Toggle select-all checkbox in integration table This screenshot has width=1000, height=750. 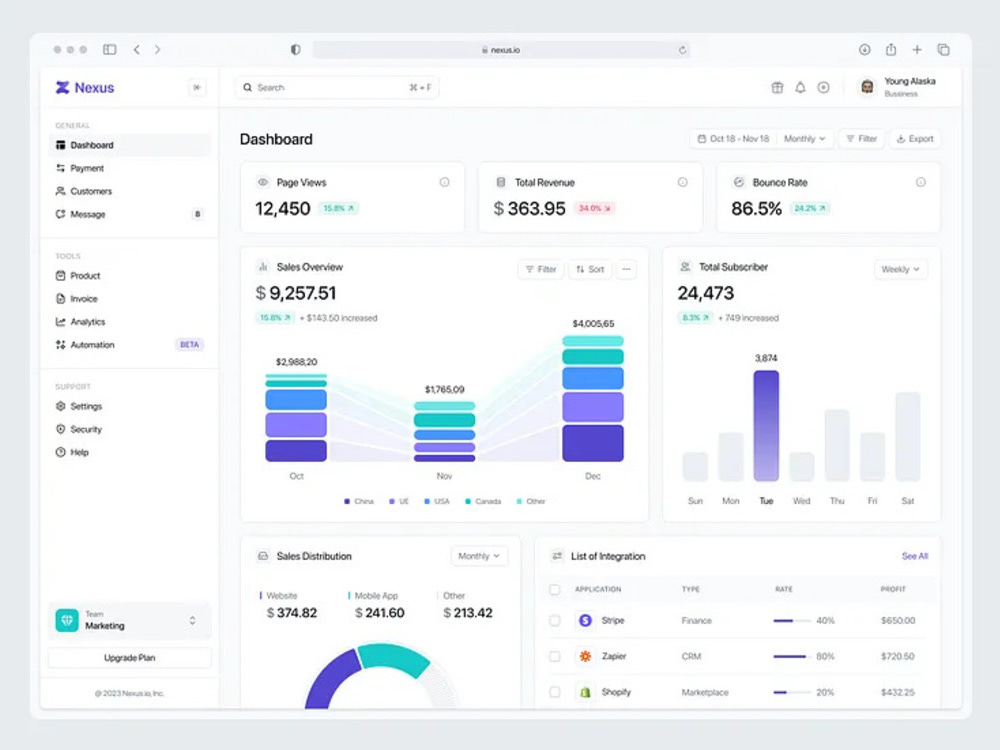click(x=555, y=589)
